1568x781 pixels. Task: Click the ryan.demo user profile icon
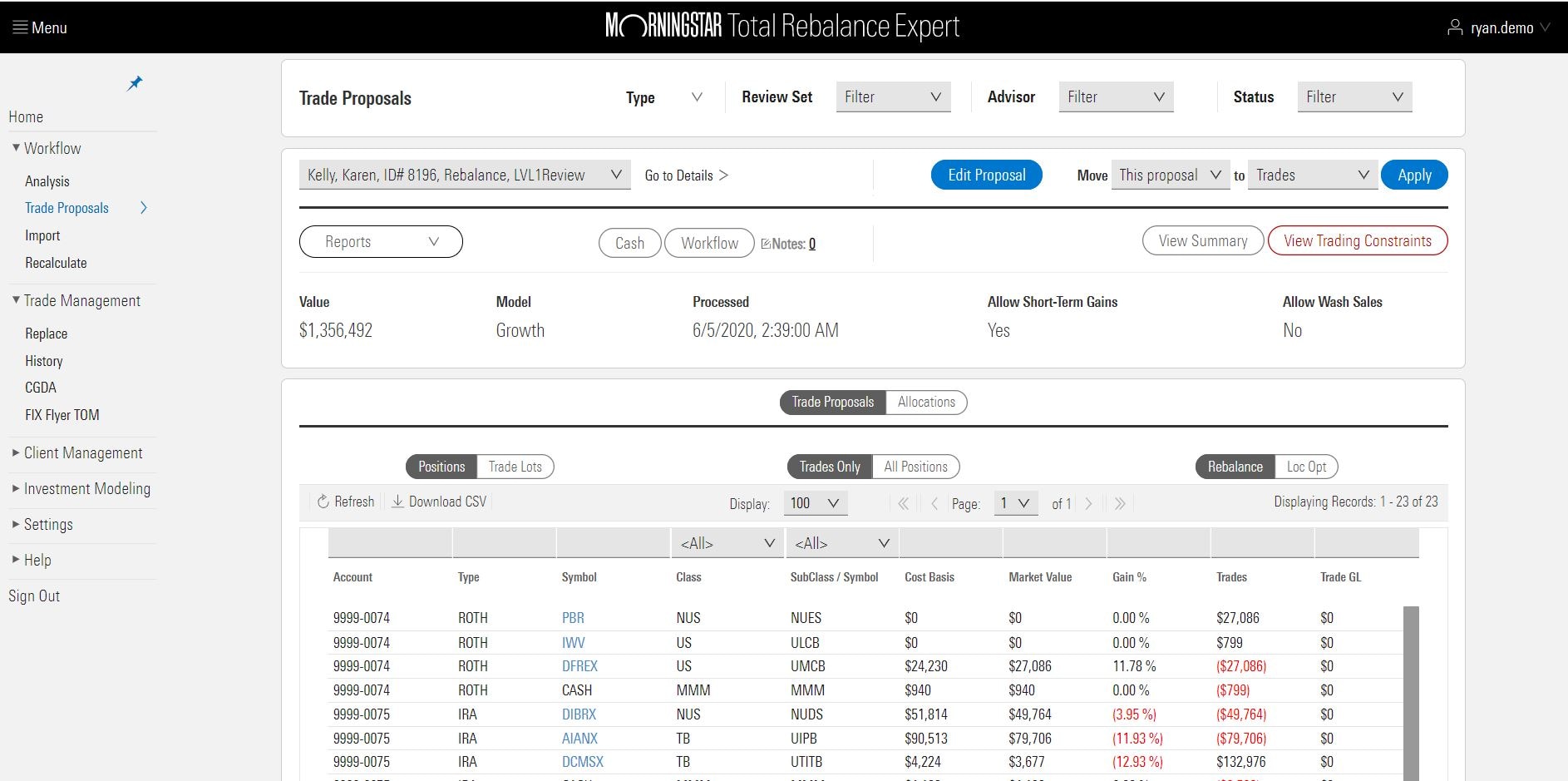coord(1455,27)
